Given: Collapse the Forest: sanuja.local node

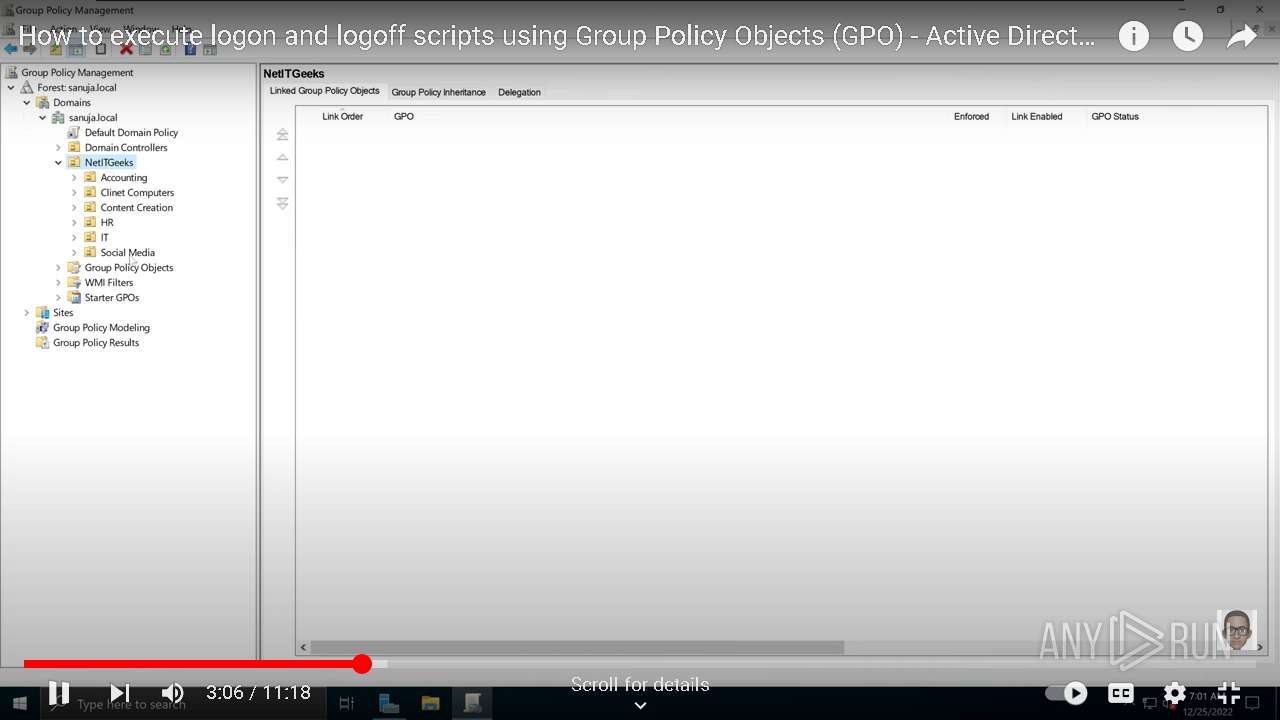Looking at the screenshot, I should coord(11,88).
